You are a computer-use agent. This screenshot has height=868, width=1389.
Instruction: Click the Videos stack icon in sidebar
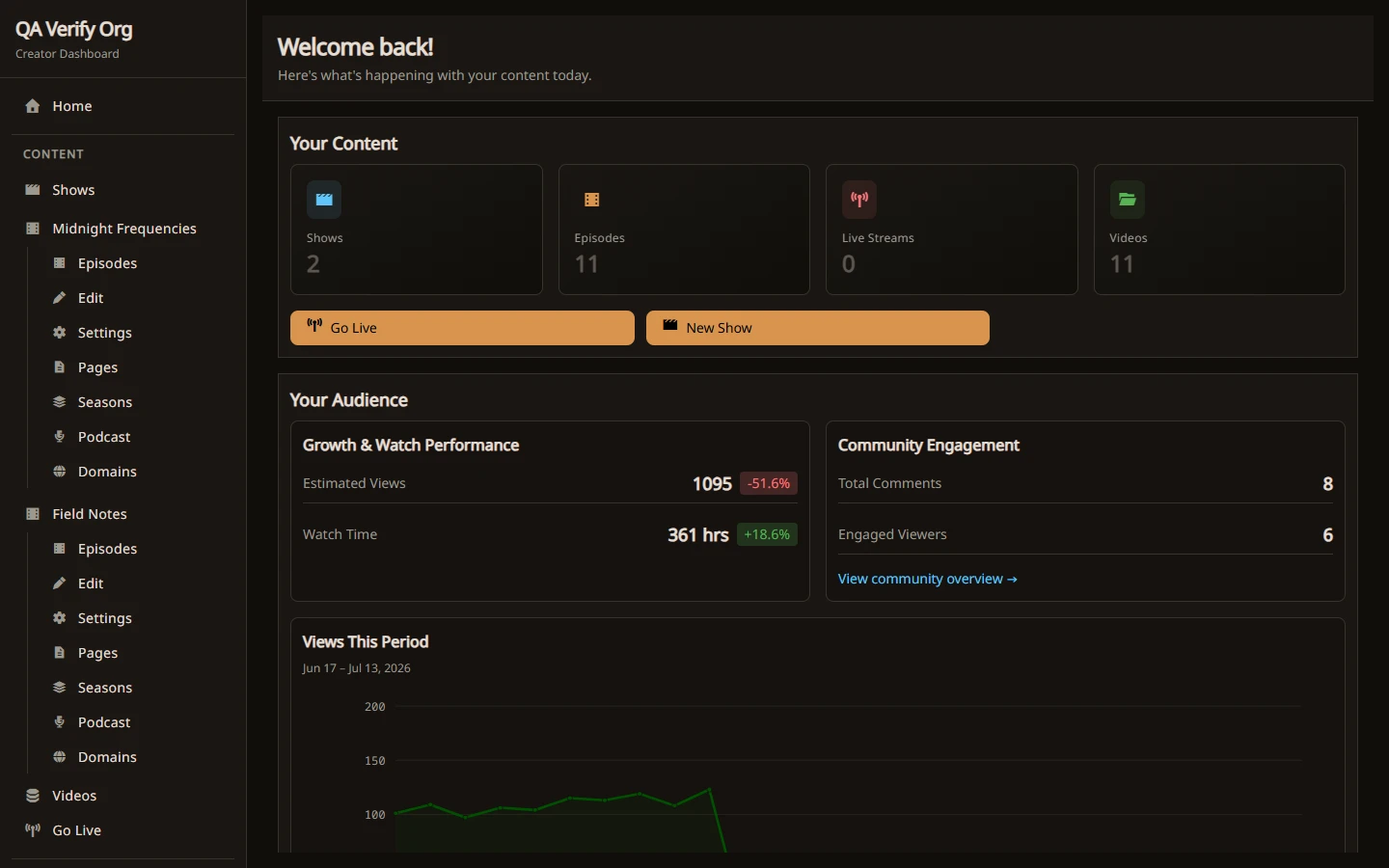coord(33,796)
